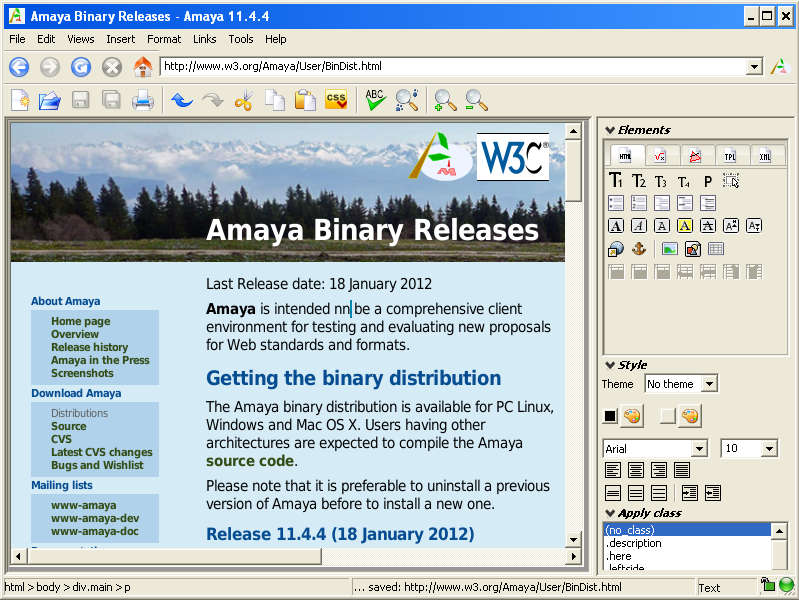Click the 'Release history' sidebar link

click(89, 347)
